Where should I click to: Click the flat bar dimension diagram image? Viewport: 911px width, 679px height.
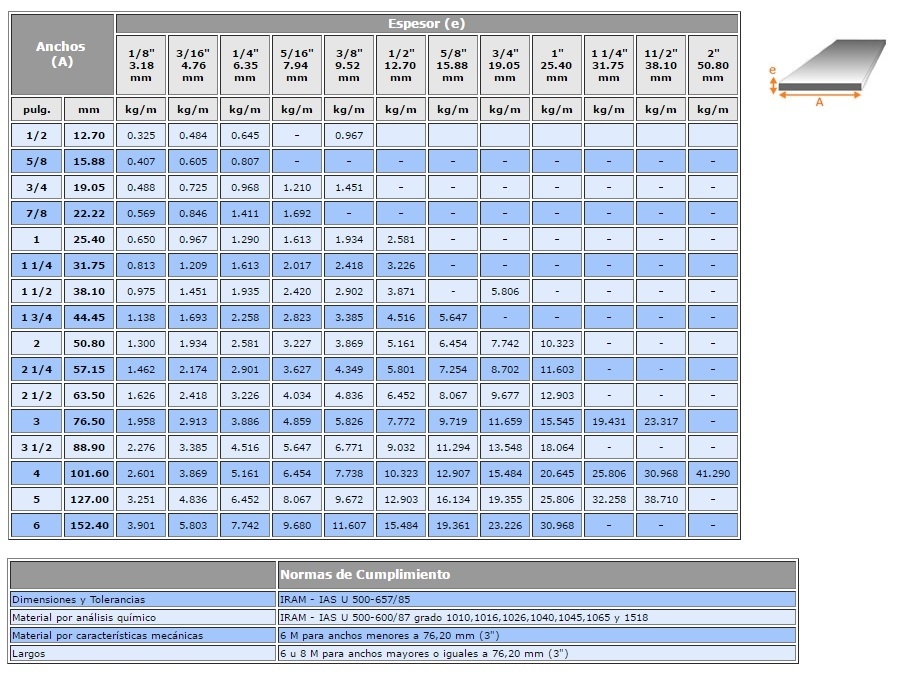click(x=827, y=73)
